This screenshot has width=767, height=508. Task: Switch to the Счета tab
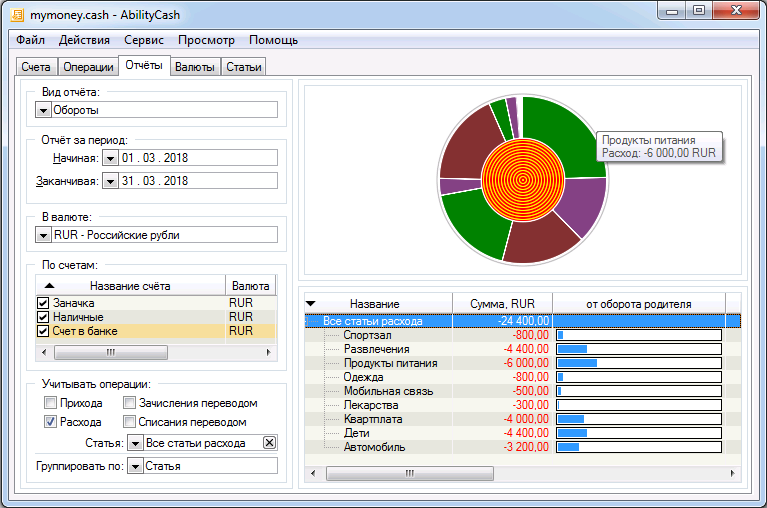(x=36, y=67)
